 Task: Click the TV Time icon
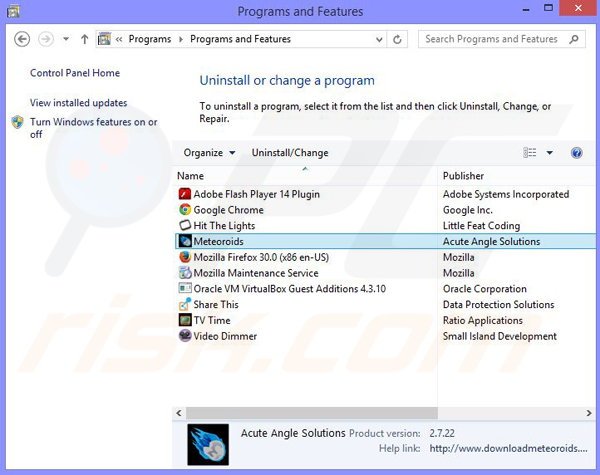click(x=185, y=320)
